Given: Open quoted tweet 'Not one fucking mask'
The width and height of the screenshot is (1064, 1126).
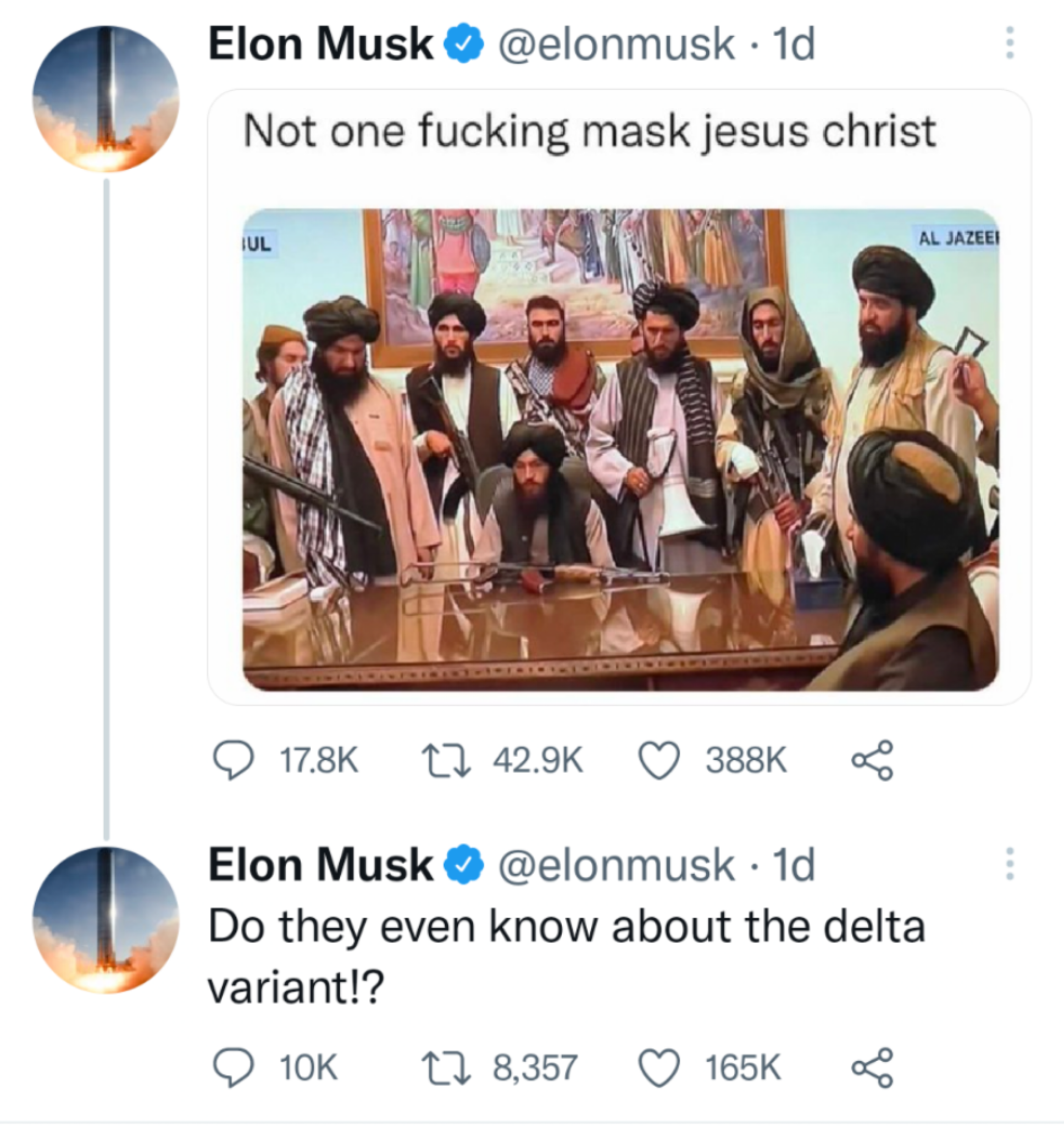Looking at the screenshot, I should point(590,131).
